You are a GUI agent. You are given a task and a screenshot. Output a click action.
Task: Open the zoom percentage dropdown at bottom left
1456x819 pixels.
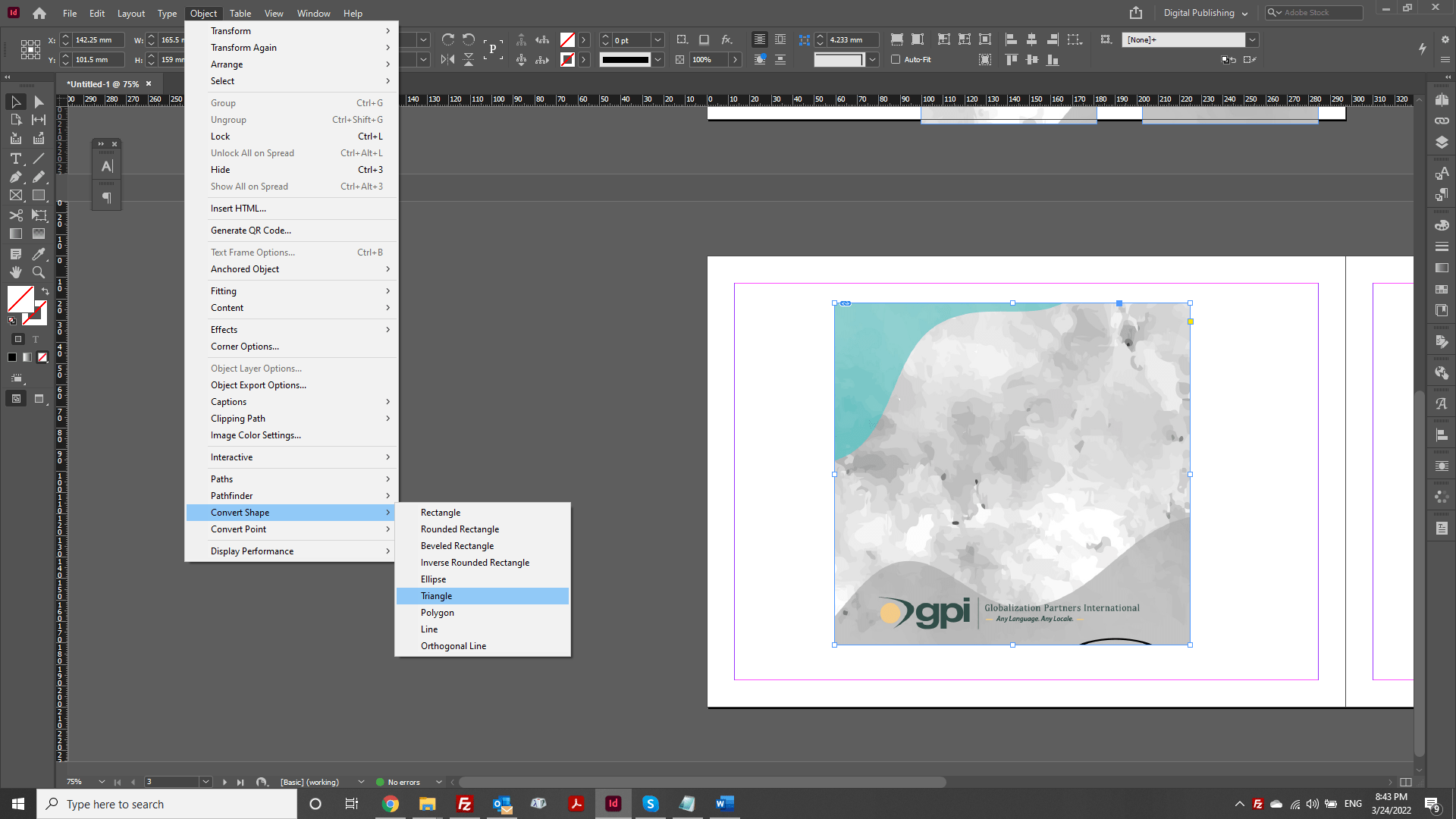click(x=103, y=782)
